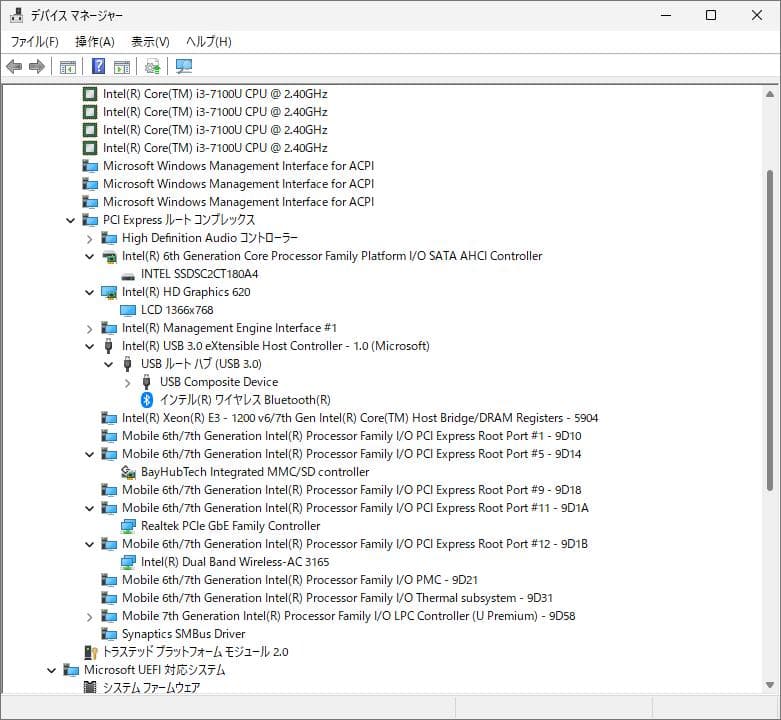The width and height of the screenshot is (781, 720).
Task: Select the システム ファームウェア text
Action: [151, 688]
